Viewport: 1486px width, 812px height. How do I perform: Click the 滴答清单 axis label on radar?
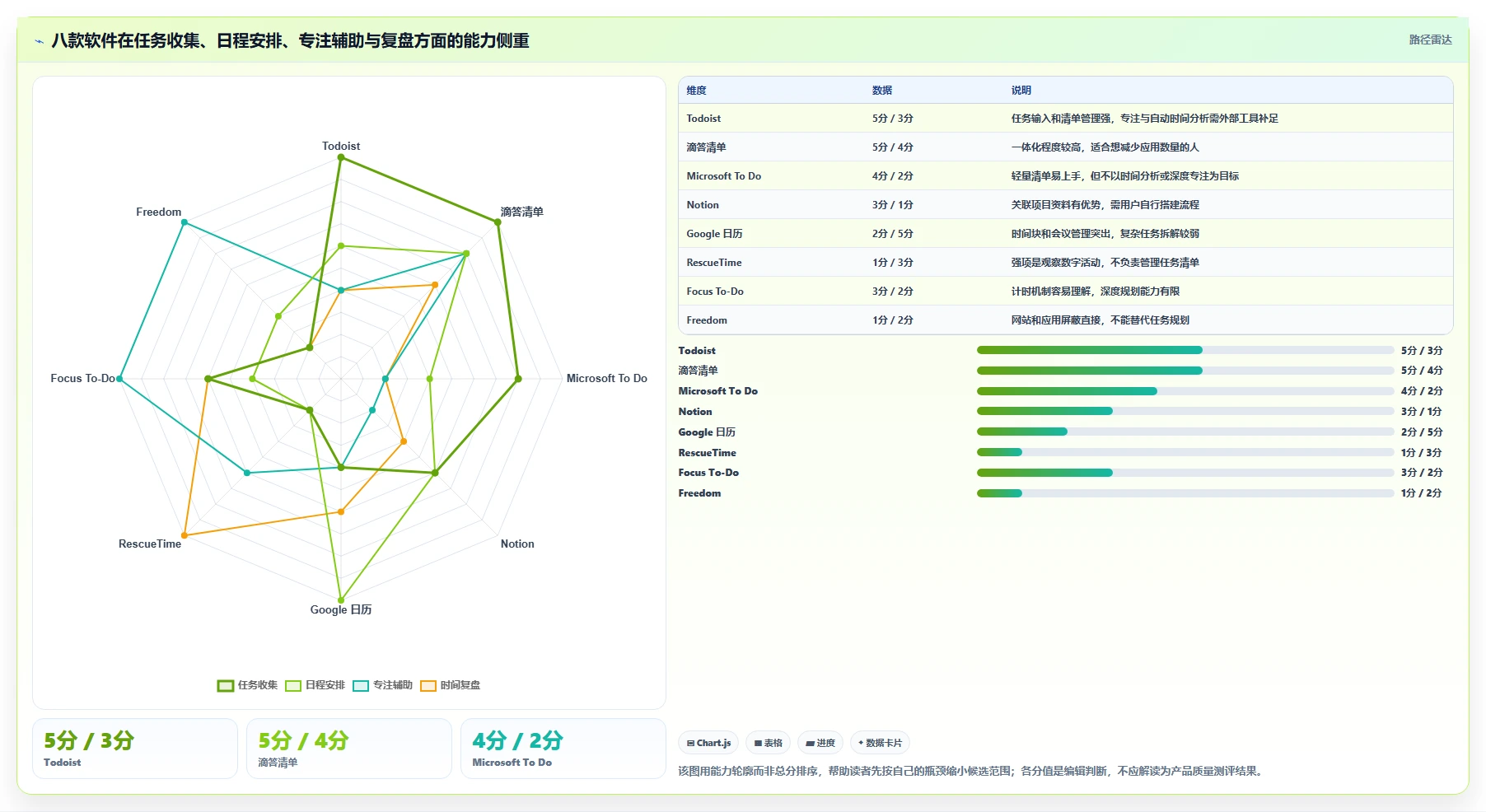point(522,212)
